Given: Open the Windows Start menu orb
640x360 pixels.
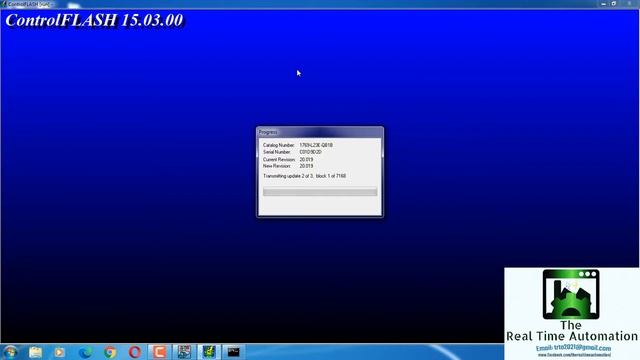Looking at the screenshot, I should click(x=11, y=352).
